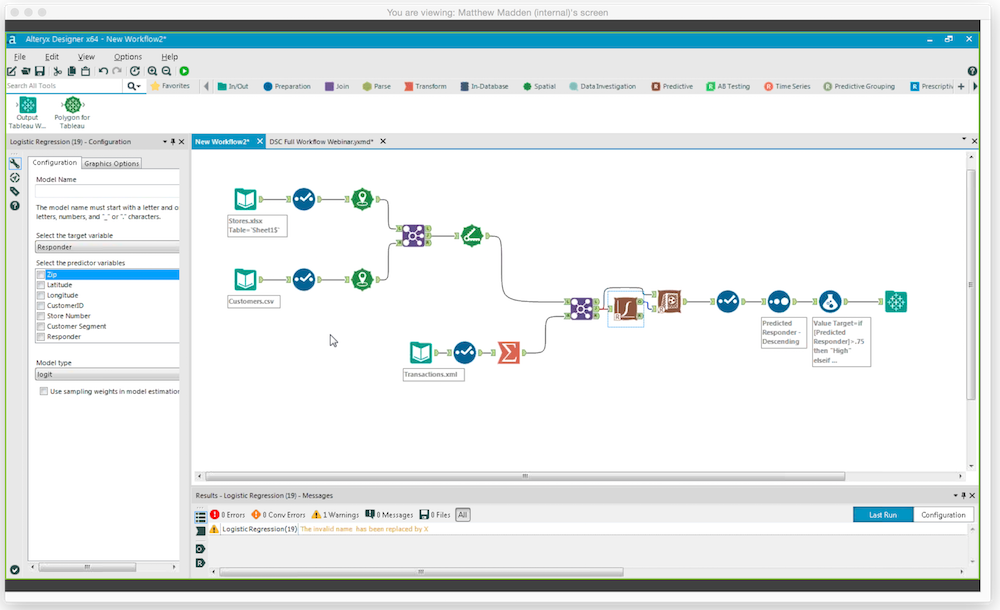
Task: Open the Annotation tag icon in config panel
Action: click(x=15, y=191)
